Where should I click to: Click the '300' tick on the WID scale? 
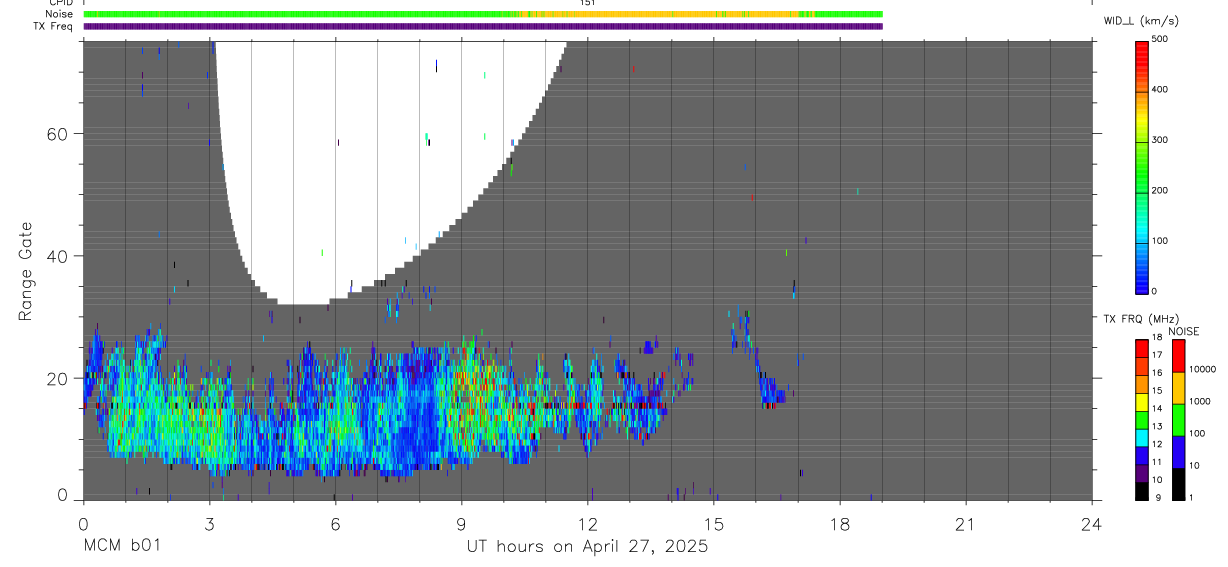(x=1160, y=141)
